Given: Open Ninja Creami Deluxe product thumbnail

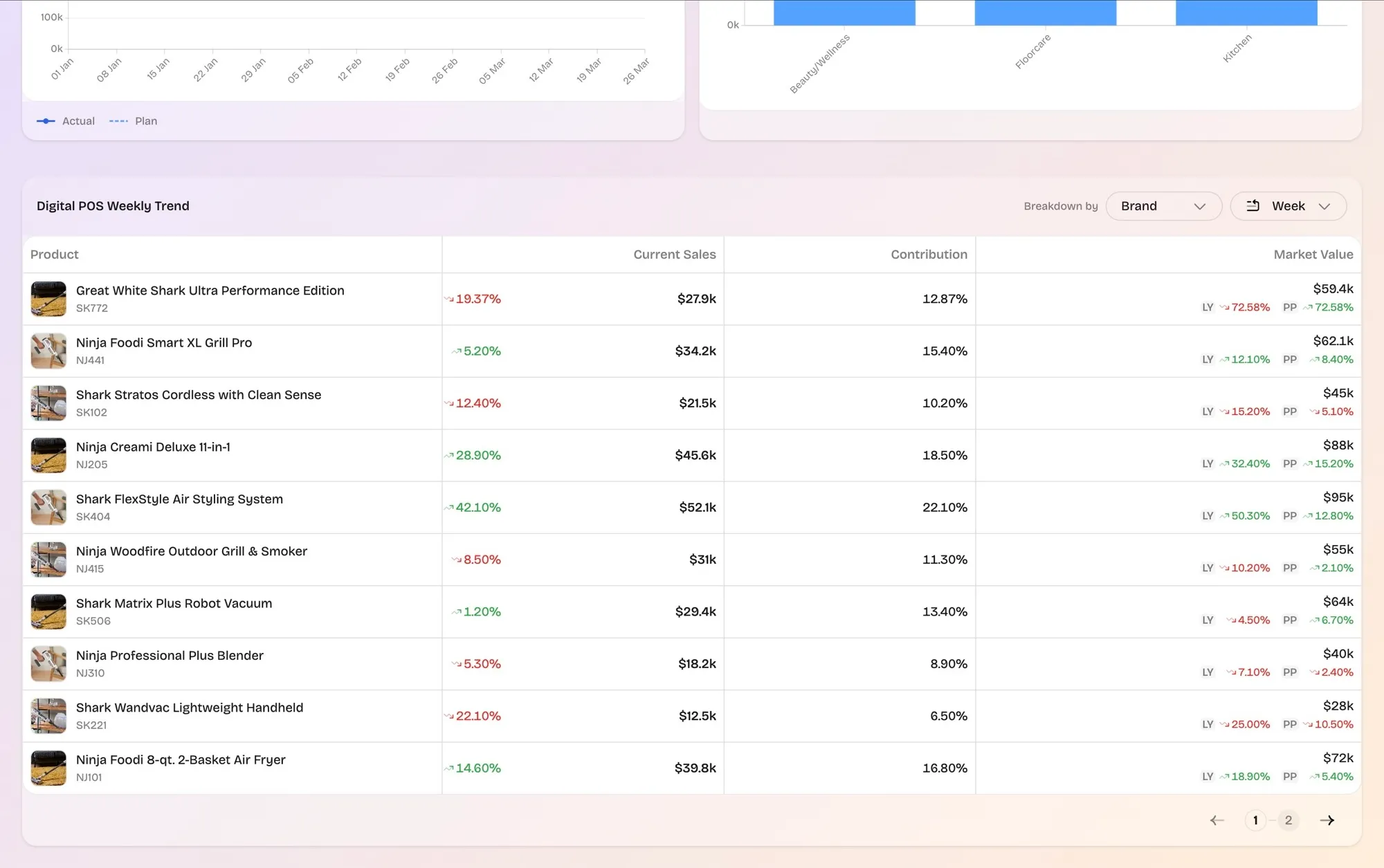Looking at the screenshot, I should (48, 455).
